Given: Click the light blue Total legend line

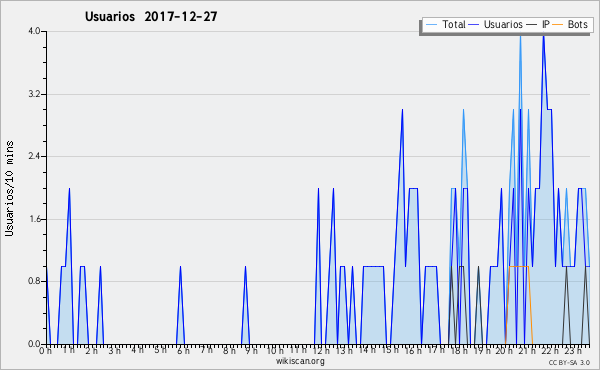Looking at the screenshot, I should (431, 25).
